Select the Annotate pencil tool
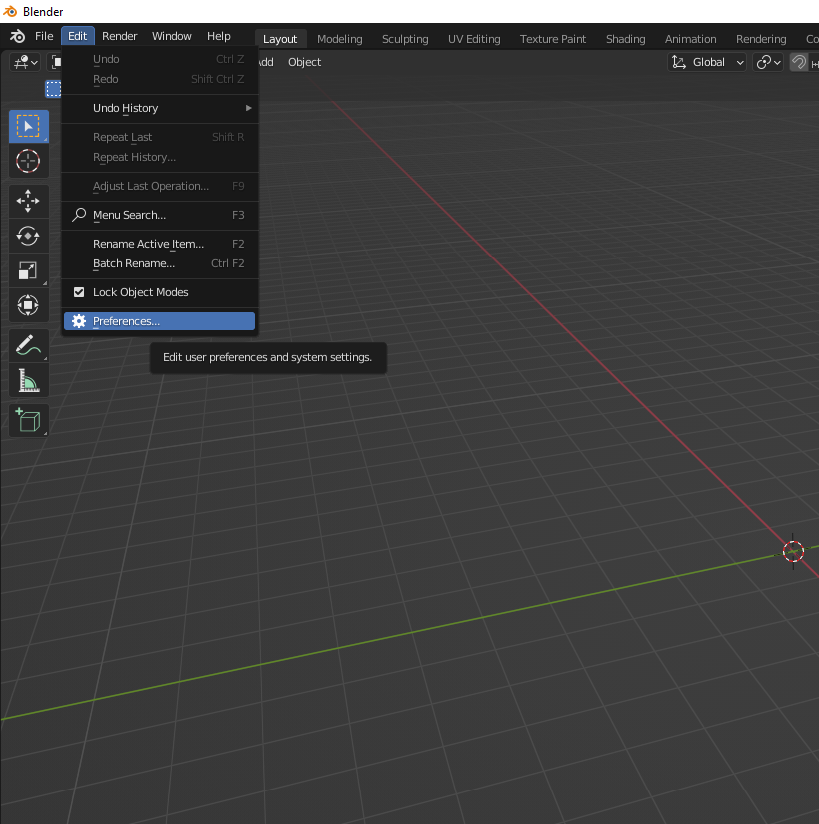Viewport: 819px width, 824px height. pyautogui.click(x=28, y=346)
